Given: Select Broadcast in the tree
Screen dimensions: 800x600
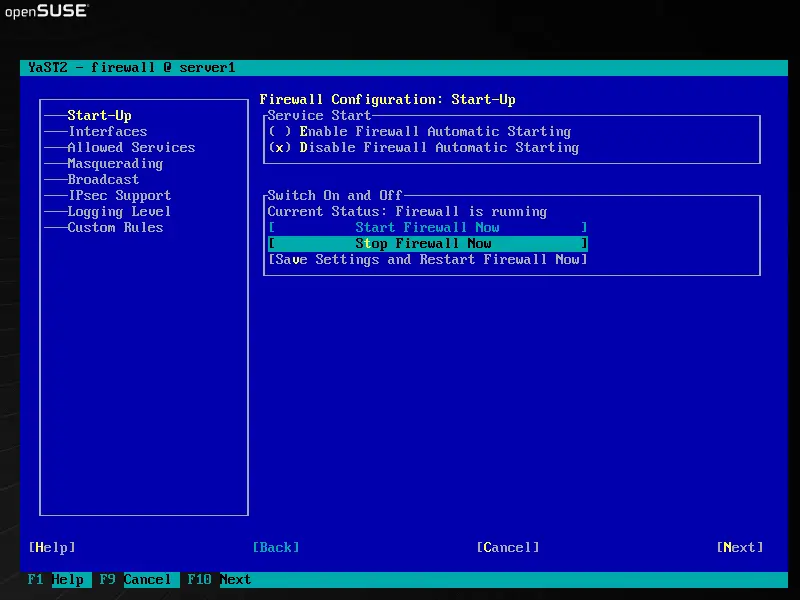Looking at the screenshot, I should [x=103, y=180].
